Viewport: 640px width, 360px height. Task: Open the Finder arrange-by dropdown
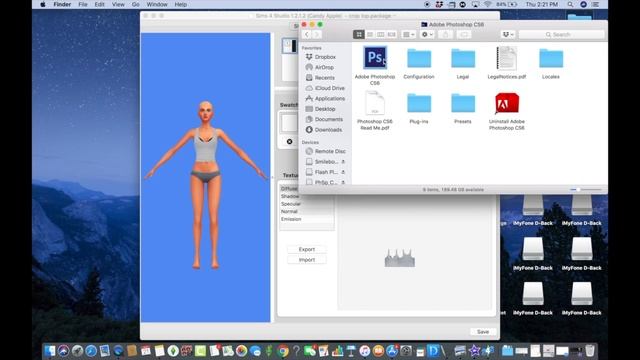click(409, 35)
